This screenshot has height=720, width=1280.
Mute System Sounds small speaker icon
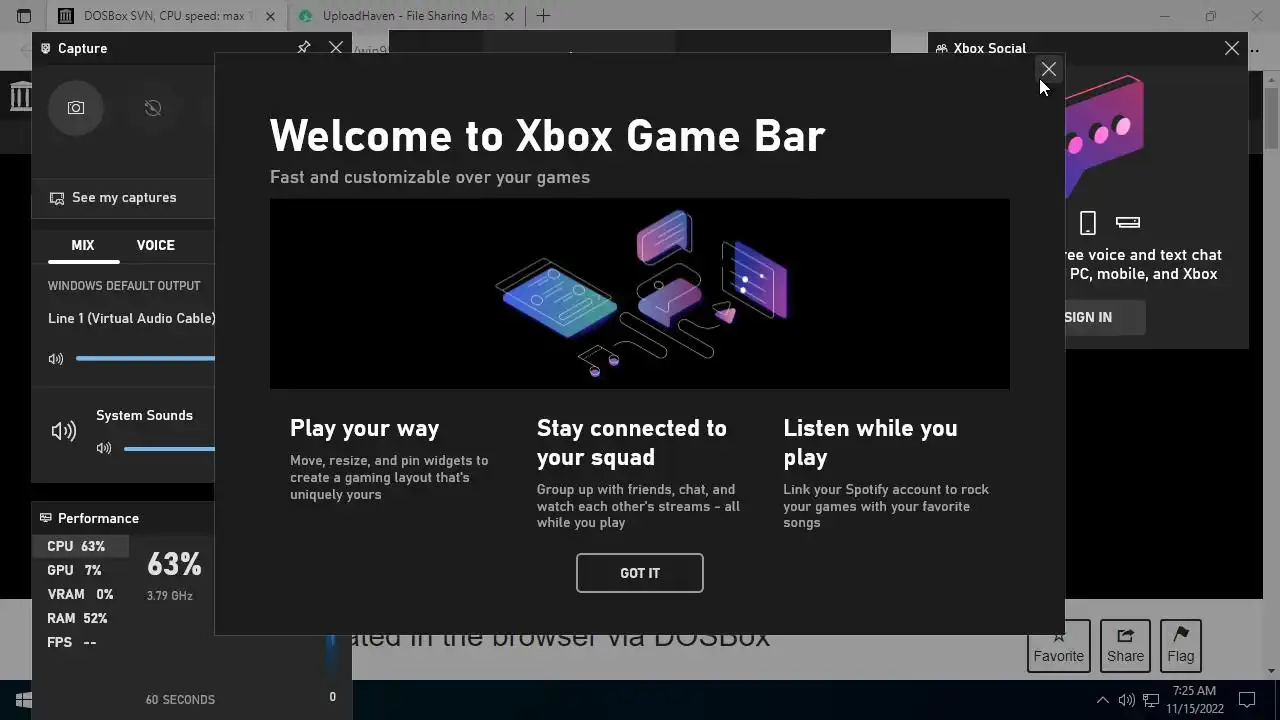pos(104,448)
